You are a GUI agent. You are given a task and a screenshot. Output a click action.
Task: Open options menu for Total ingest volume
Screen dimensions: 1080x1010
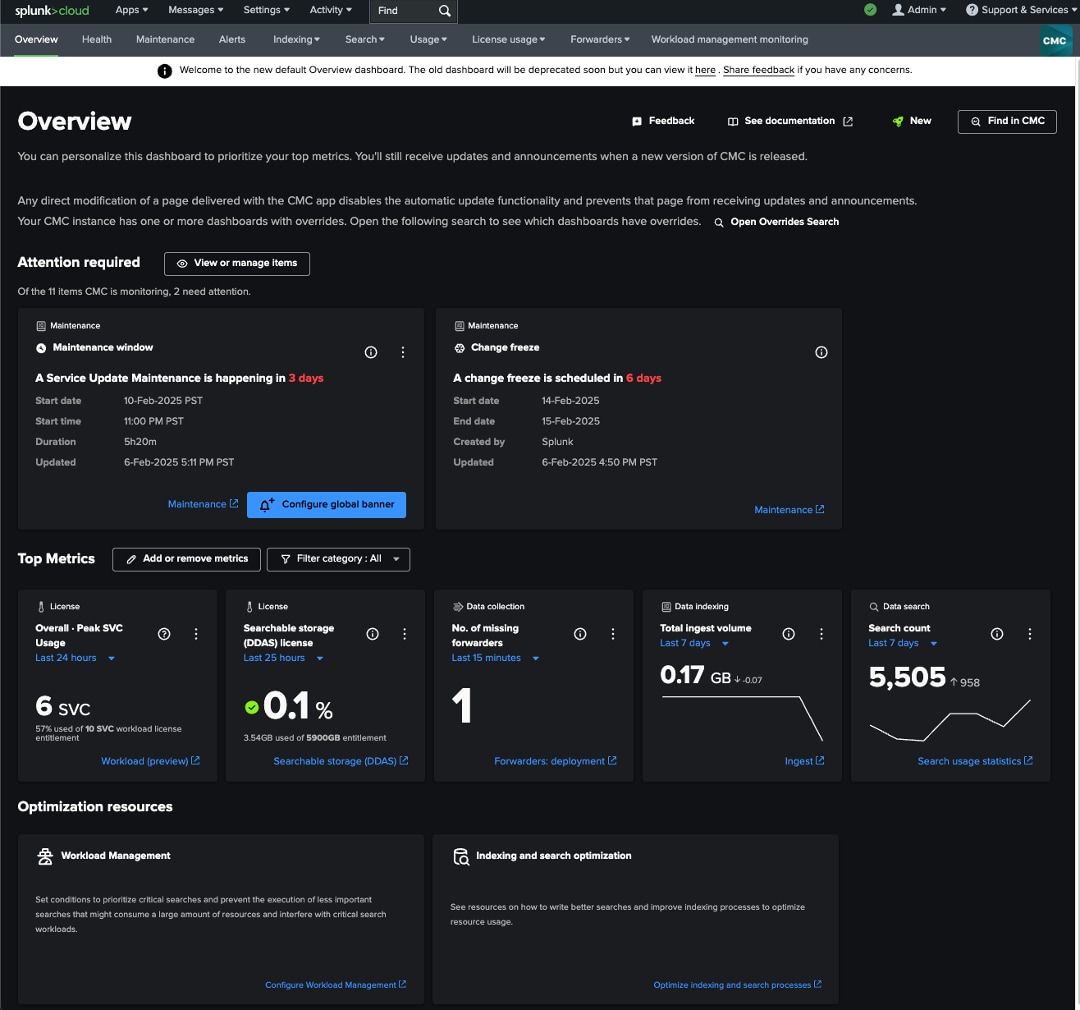pos(821,634)
